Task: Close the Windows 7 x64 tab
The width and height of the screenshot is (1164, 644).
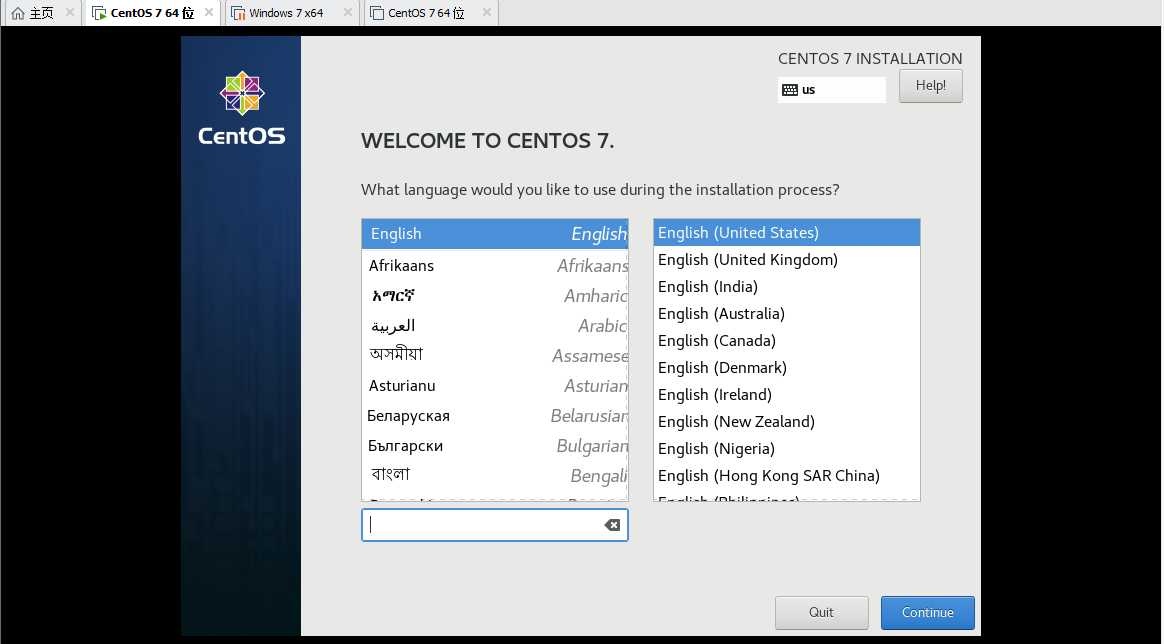Action: click(x=347, y=13)
